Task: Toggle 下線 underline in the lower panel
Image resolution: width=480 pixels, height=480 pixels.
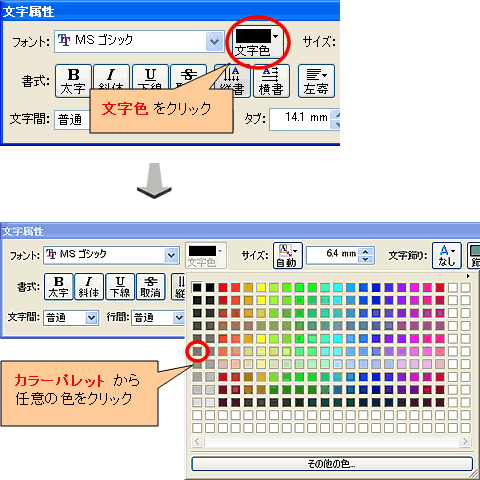Action: tap(120, 287)
